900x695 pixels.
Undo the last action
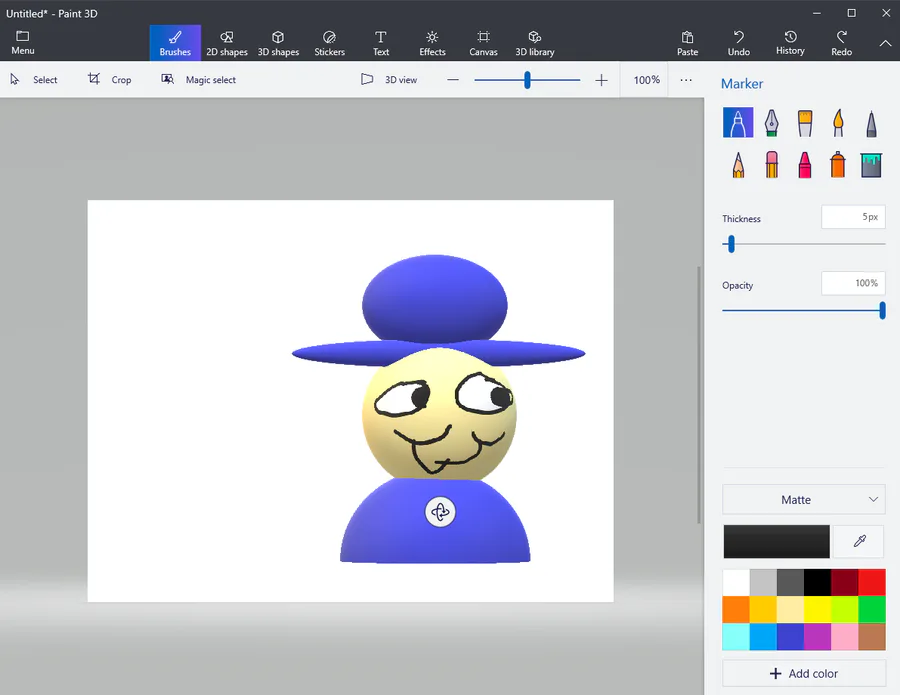[739, 43]
